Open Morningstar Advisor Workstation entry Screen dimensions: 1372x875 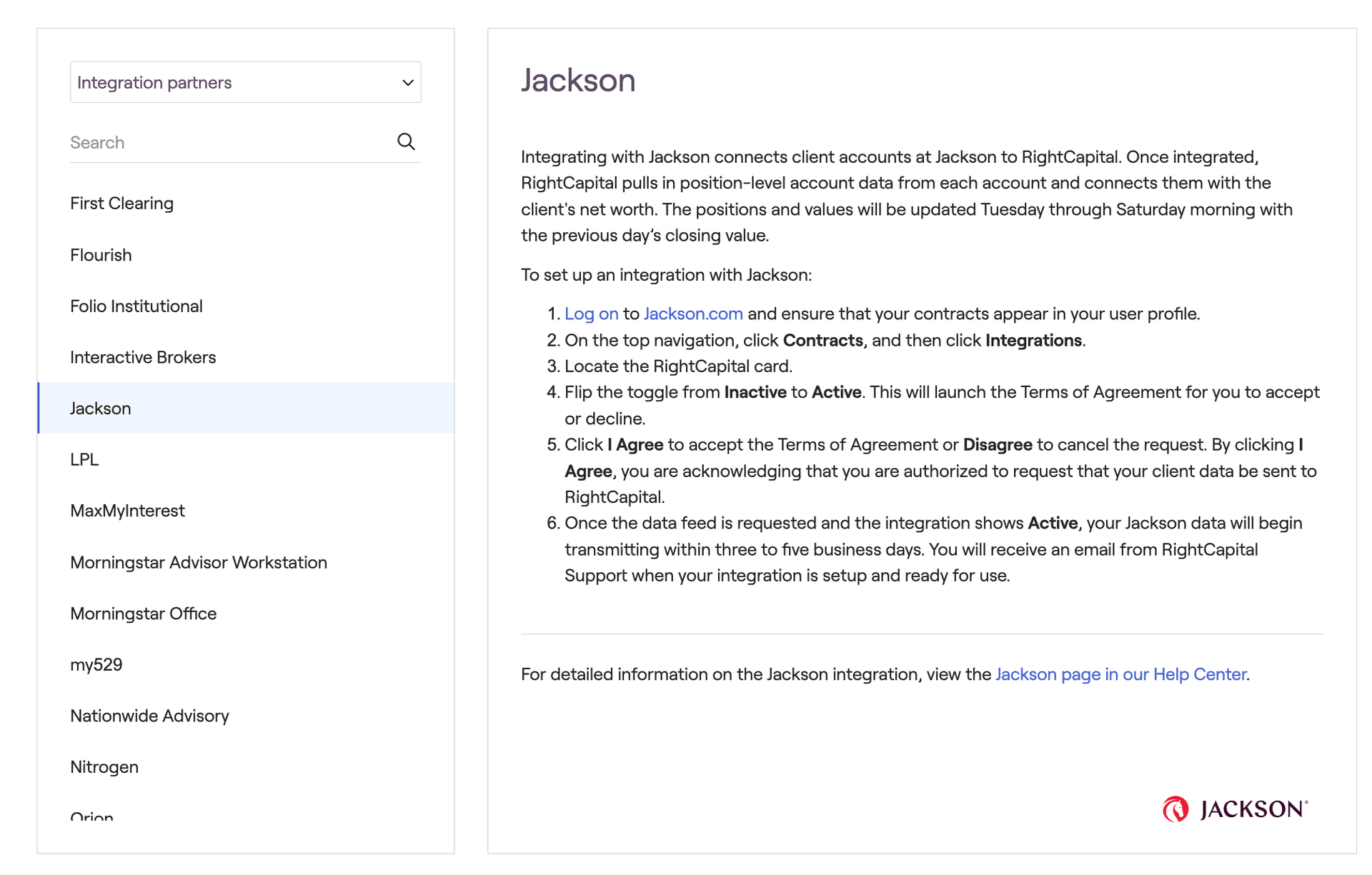coord(199,562)
